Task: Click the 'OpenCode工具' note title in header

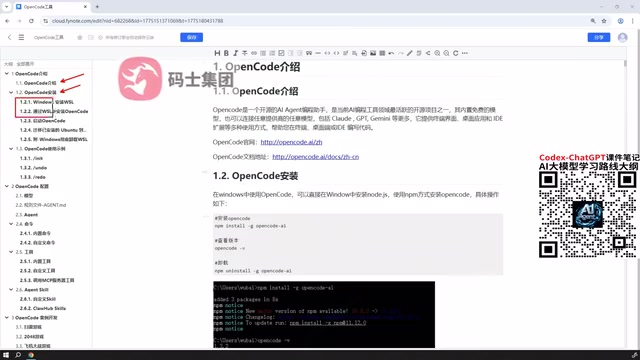Action: click(x=49, y=37)
